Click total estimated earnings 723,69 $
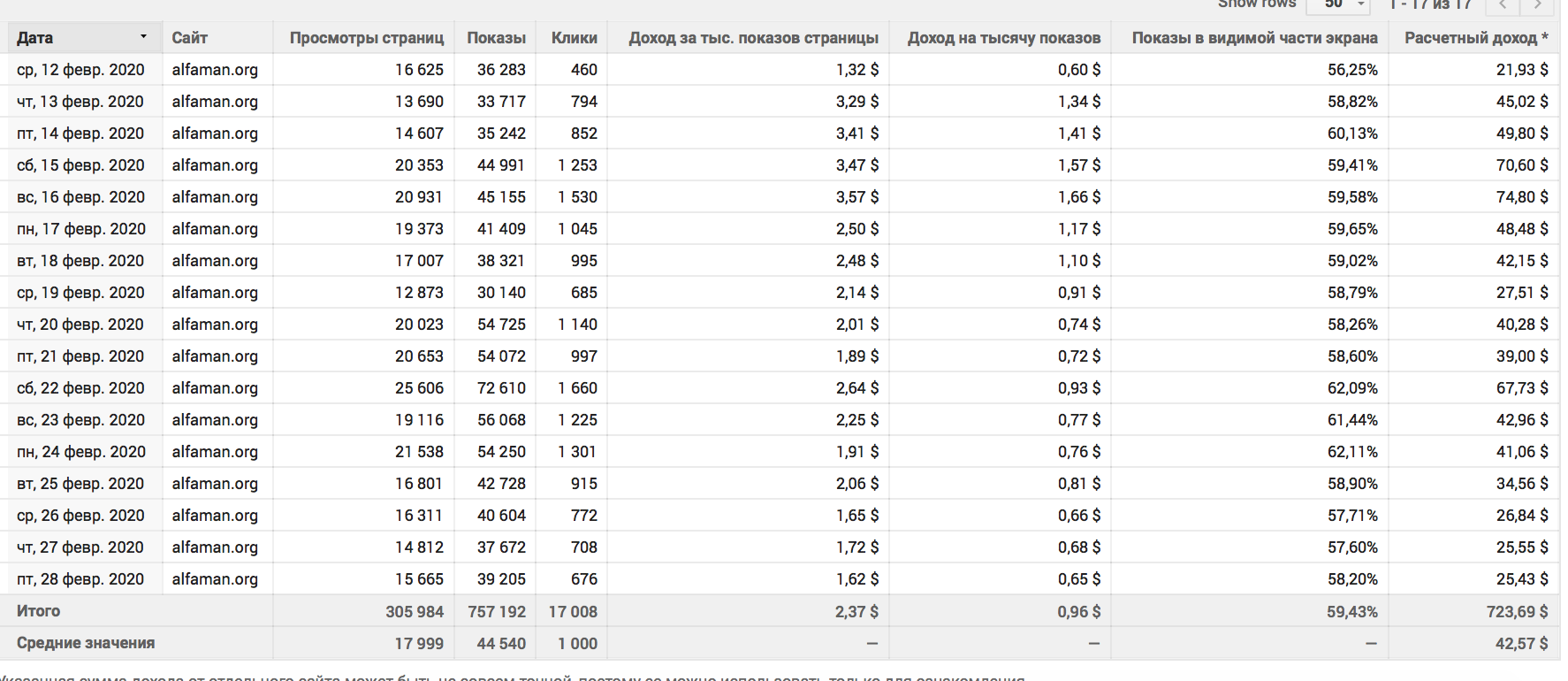Image resolution: width=1568 pixels, height=681 pixels. [x=1517, y=612]
